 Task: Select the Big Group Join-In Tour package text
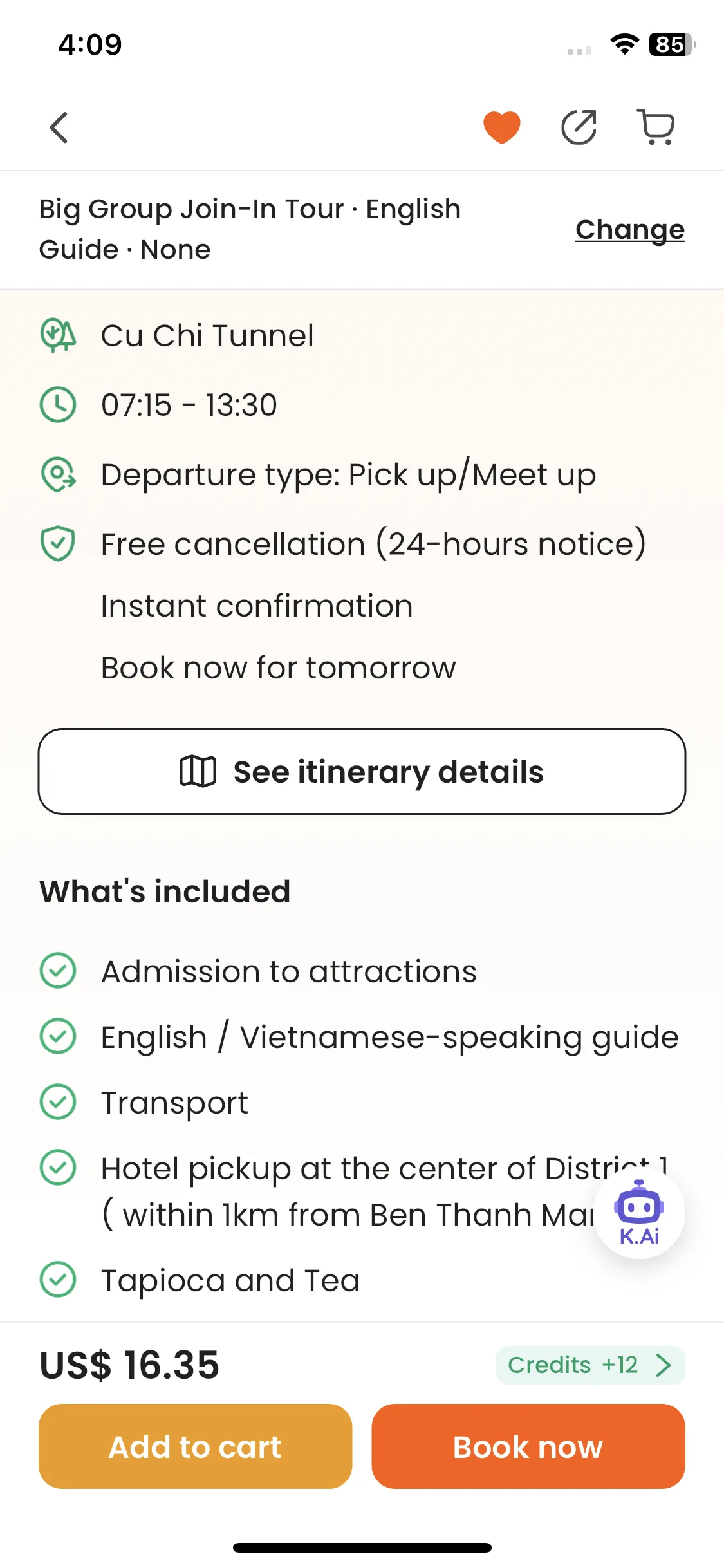(x=250, y=229)
